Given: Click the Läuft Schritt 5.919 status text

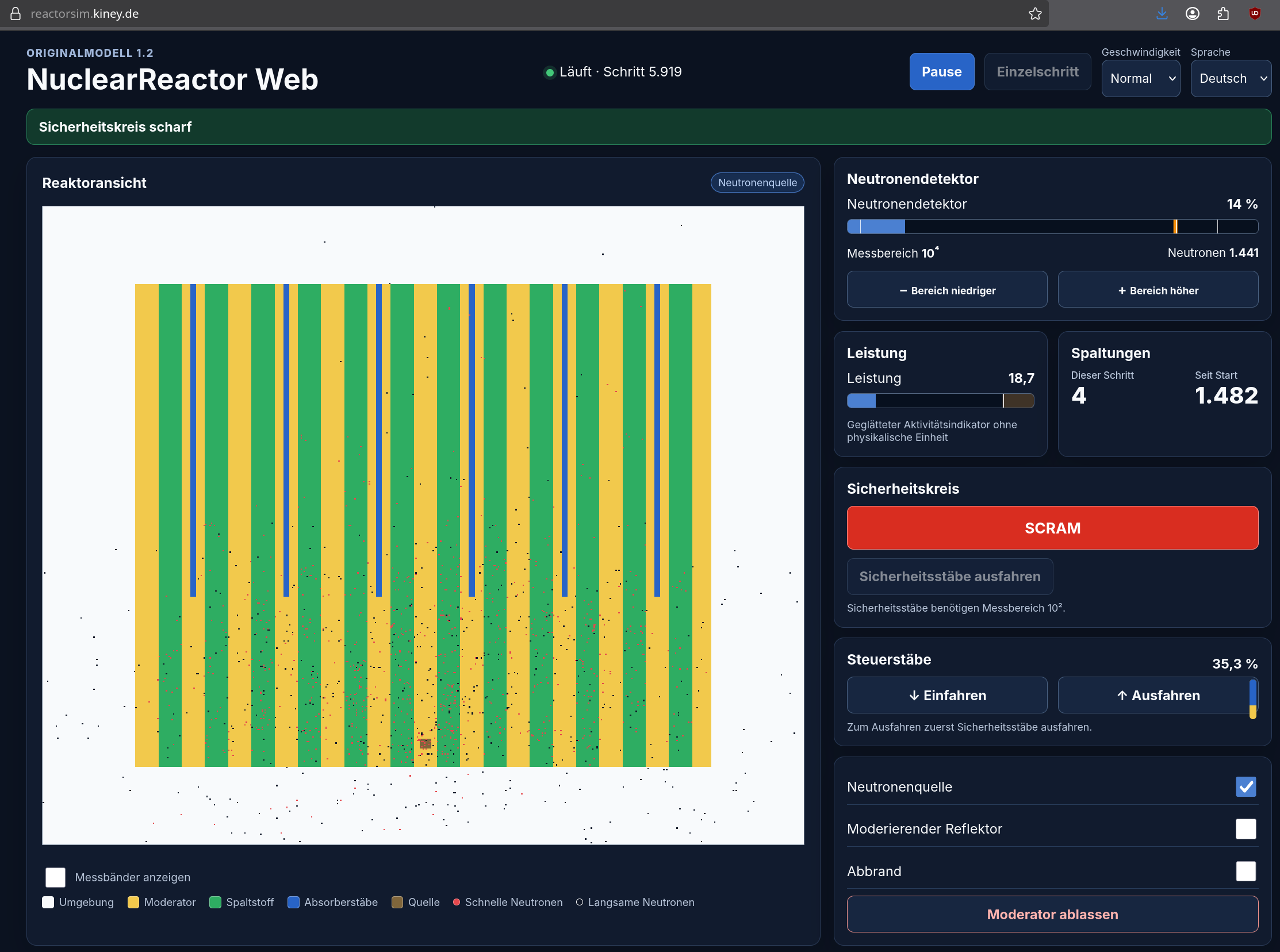Looking at the screenshot, I should [620, 72].
